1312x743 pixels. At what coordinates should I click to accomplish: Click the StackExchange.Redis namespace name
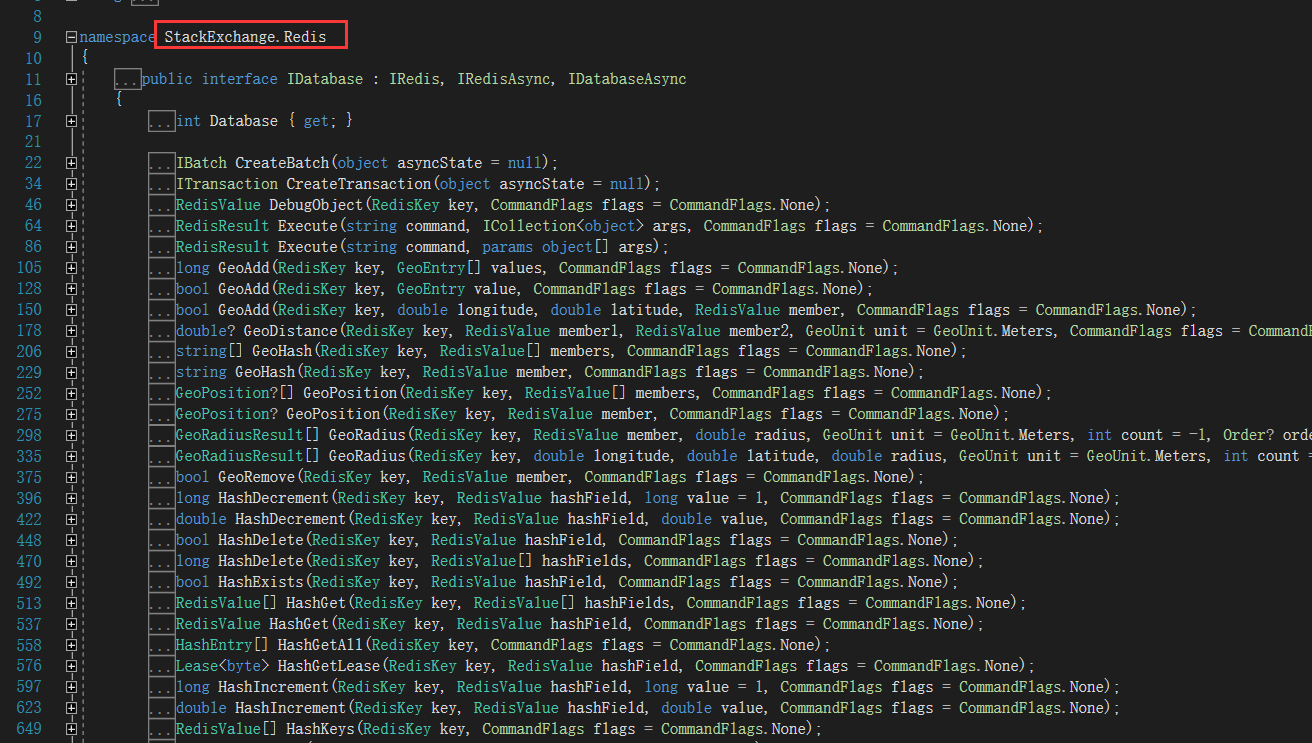[245, 37]
